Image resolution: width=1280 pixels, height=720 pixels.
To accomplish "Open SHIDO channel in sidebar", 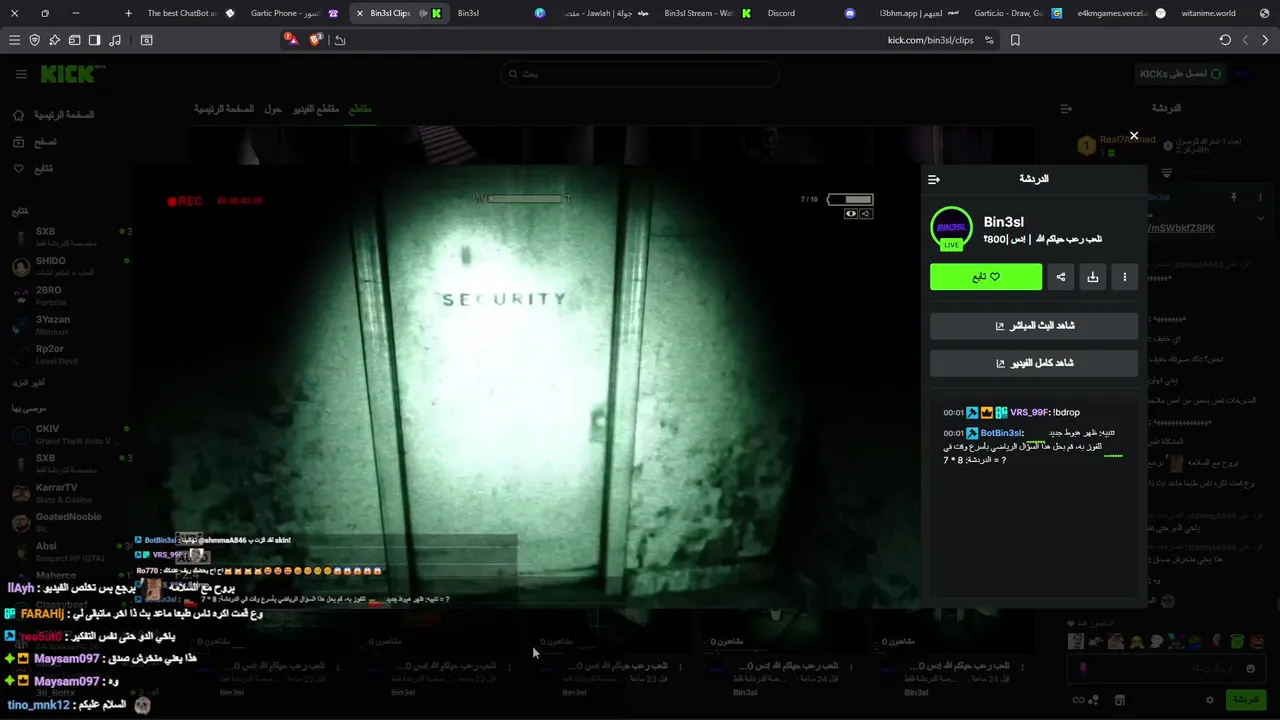I will coord(70,267).
